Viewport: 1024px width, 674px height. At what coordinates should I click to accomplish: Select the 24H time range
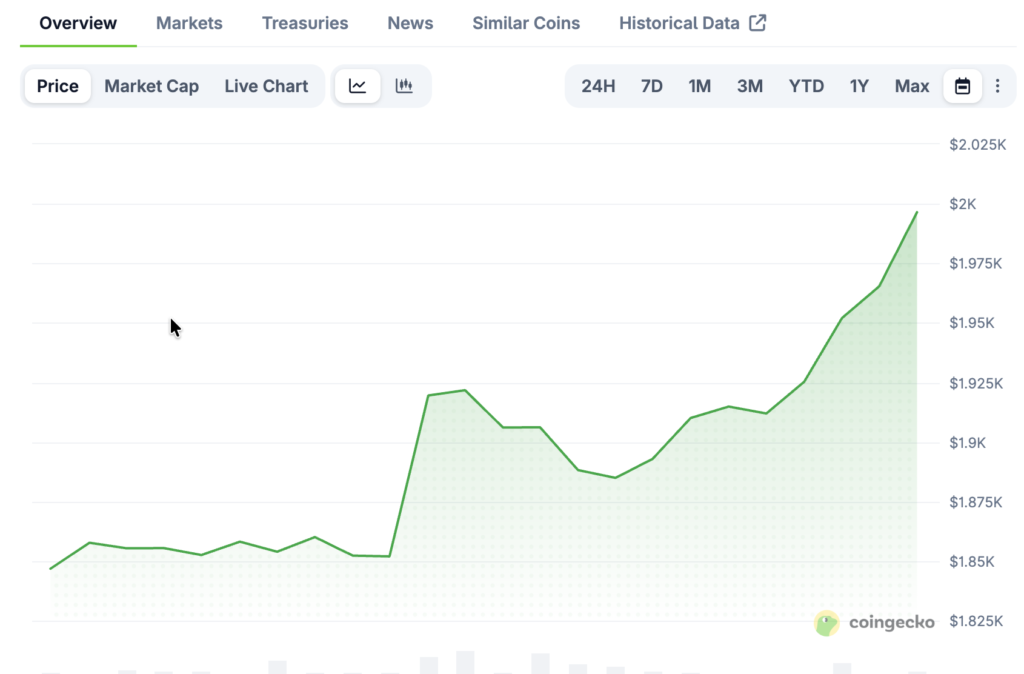pos(598,86)
